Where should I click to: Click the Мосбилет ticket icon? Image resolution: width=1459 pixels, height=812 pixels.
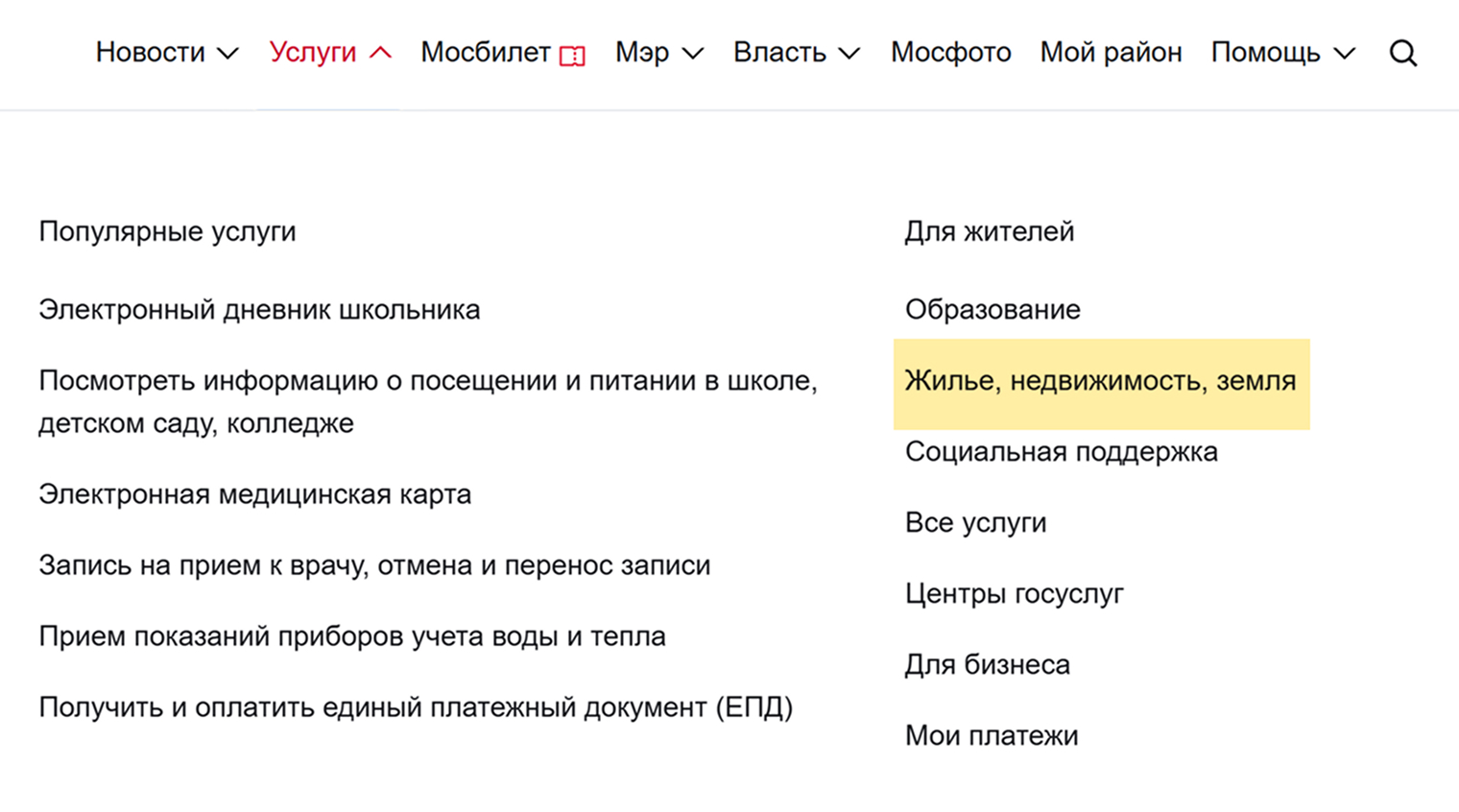[572, 56]
